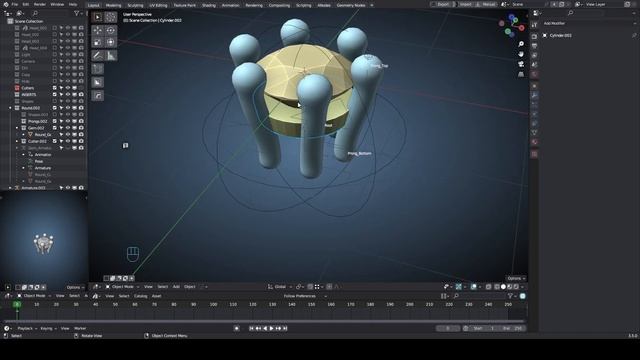Collapse the Gem.002 collection
640x360 pixels.
pyautogui.click(x=17, y=128)
